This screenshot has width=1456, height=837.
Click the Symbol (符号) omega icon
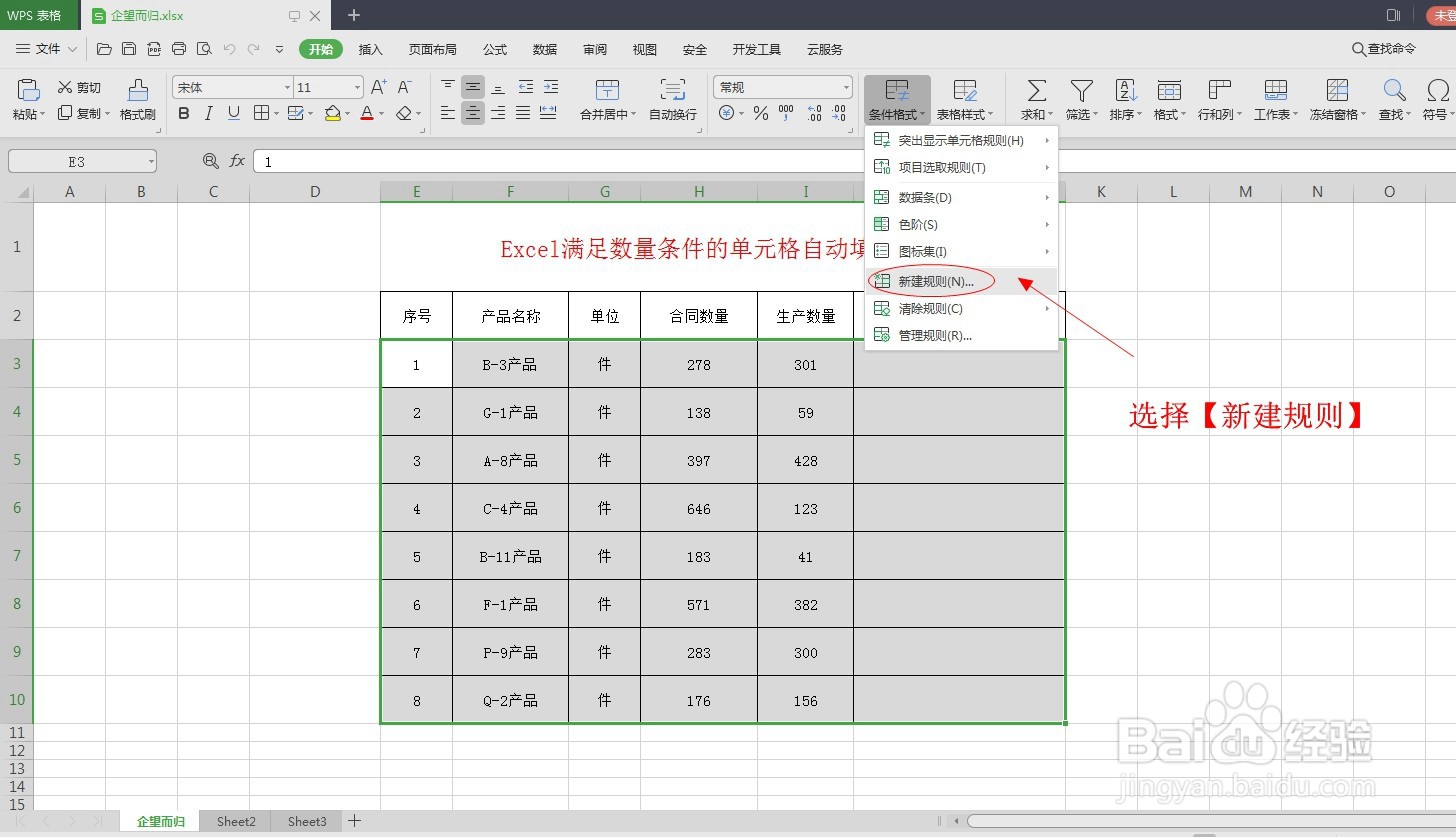click(x=1438, y=90)
